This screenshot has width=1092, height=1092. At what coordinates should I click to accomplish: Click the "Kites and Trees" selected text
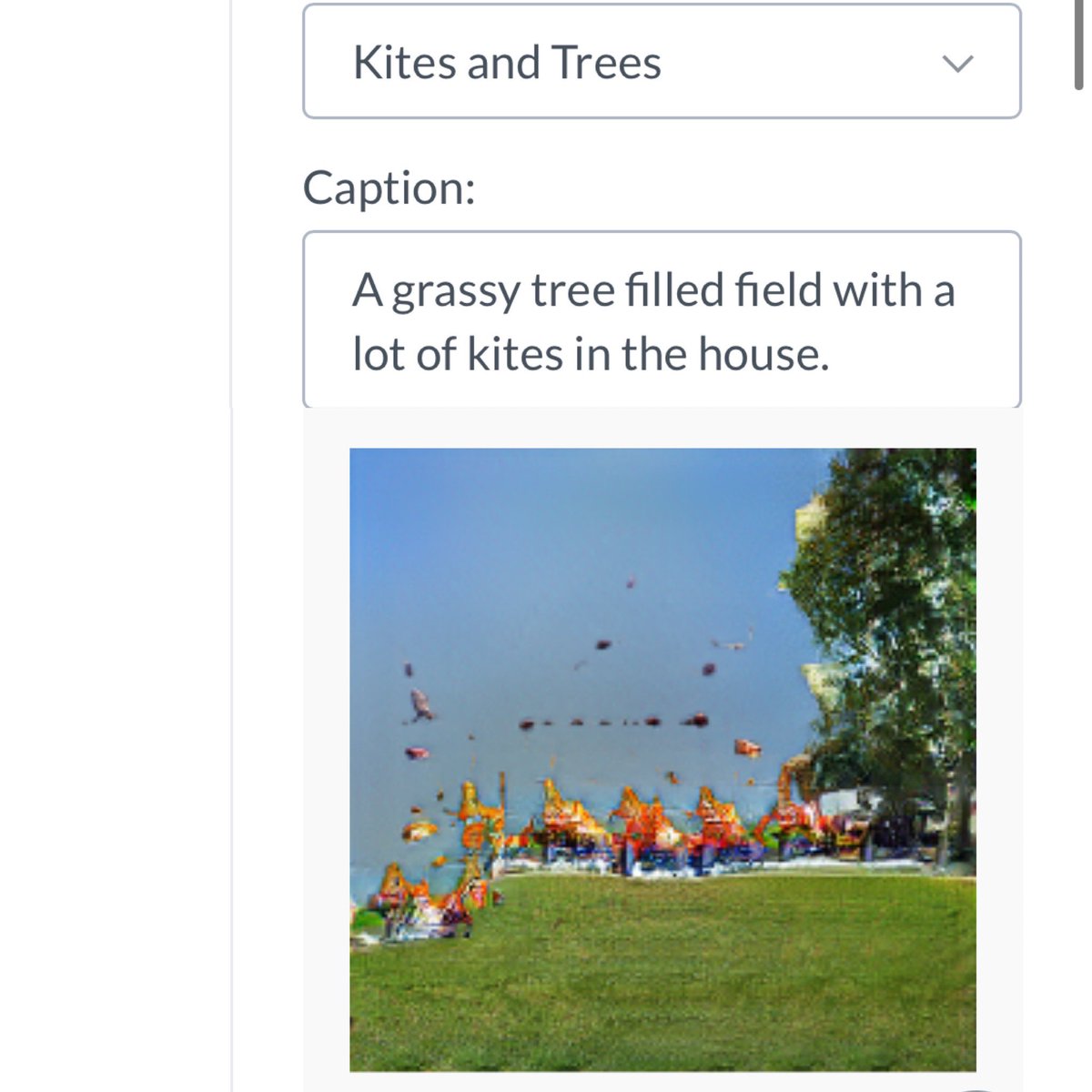pos(507,63)
